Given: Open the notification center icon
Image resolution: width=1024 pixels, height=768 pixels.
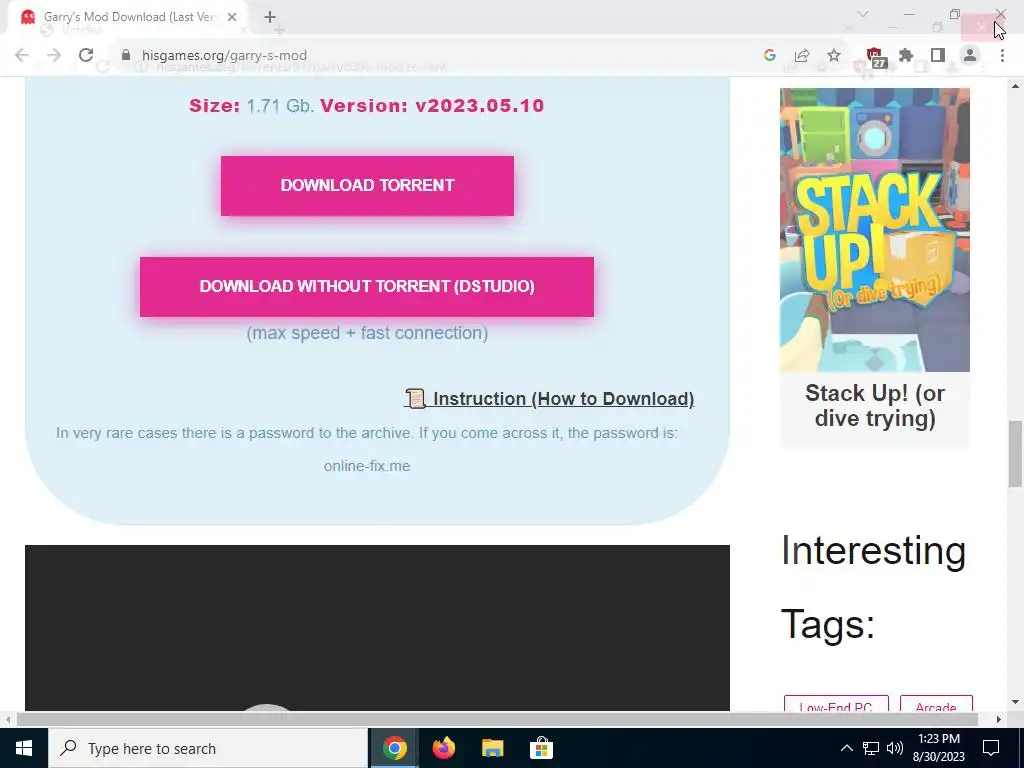Looking at the screenshot, I should coord(991,748).
